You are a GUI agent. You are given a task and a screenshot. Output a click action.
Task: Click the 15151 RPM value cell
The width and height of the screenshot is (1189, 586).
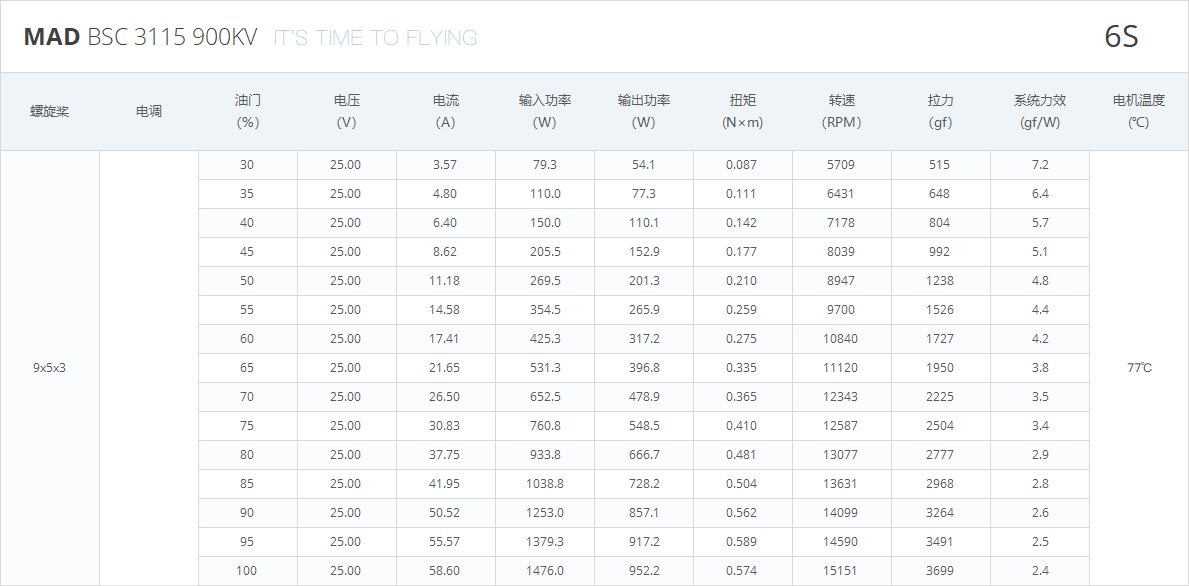841,571
